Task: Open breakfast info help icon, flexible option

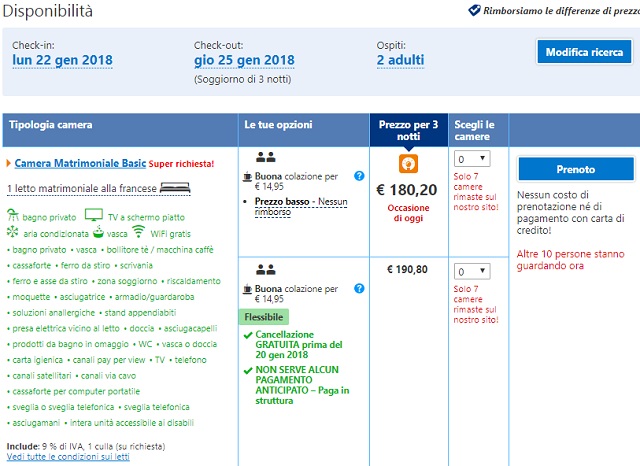Action: [x=359, y=288]
